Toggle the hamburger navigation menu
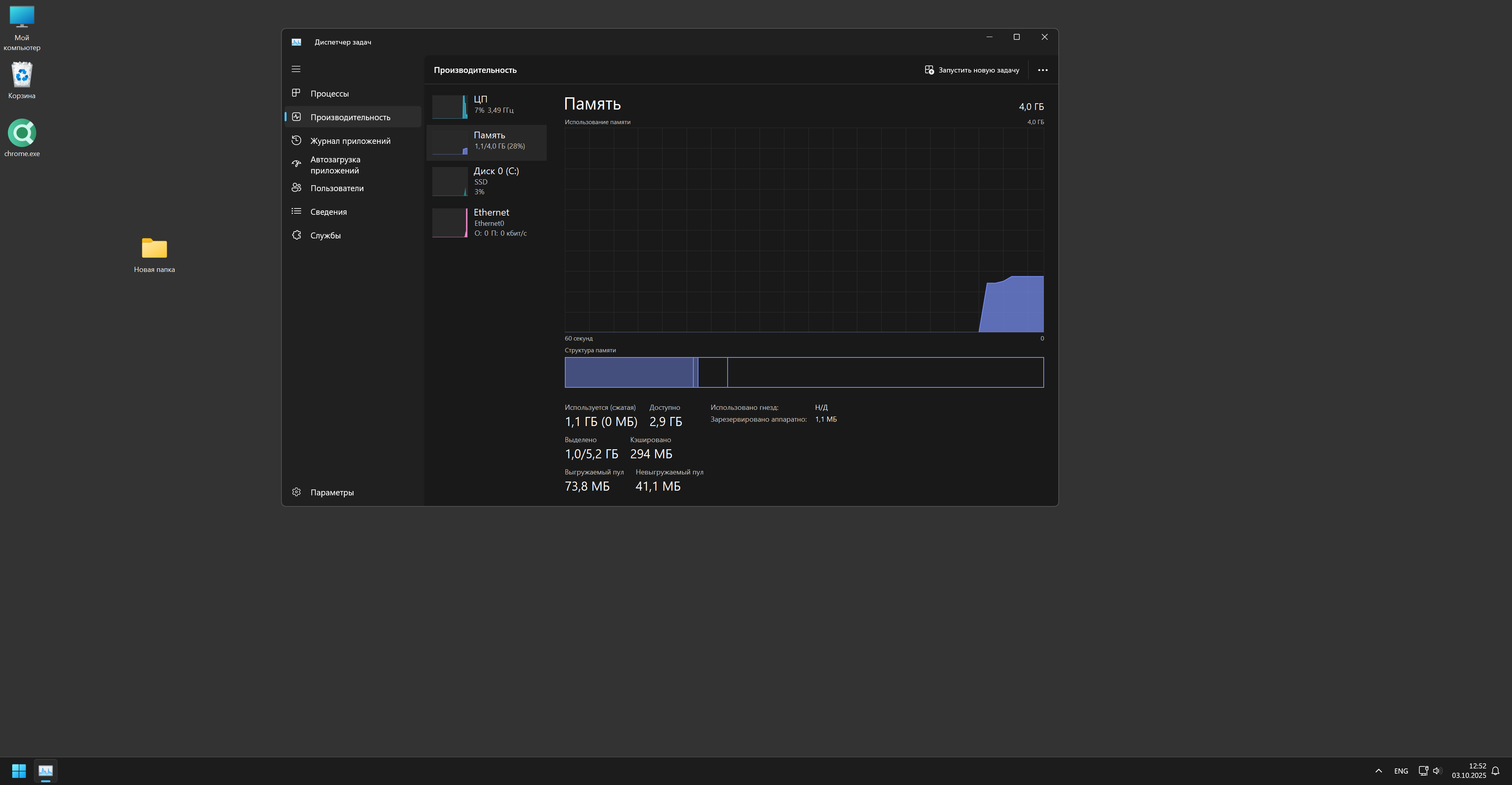Viewport: 1512px width, 785px height. coord(296,69)
